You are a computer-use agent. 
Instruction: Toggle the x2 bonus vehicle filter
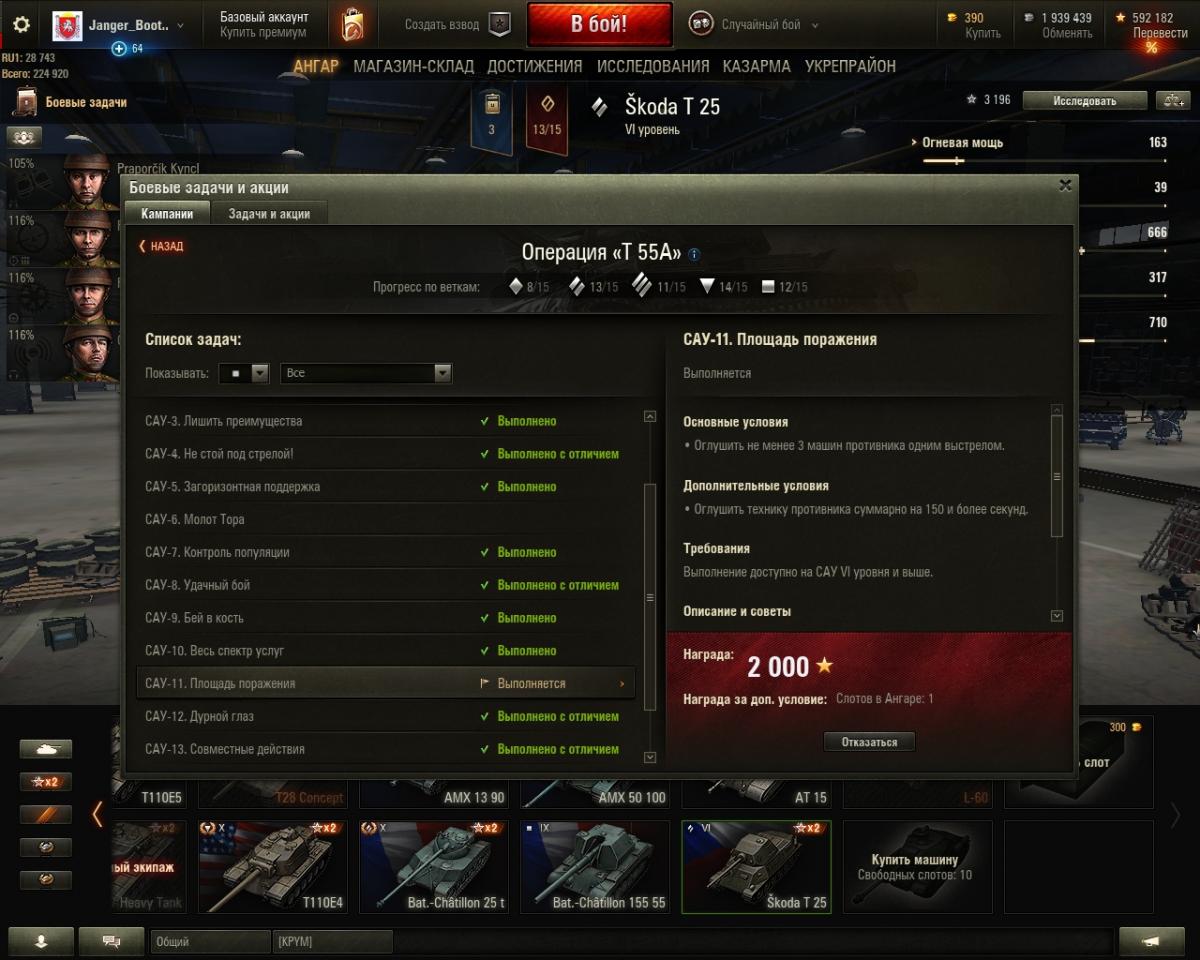[x=46, y=782]
